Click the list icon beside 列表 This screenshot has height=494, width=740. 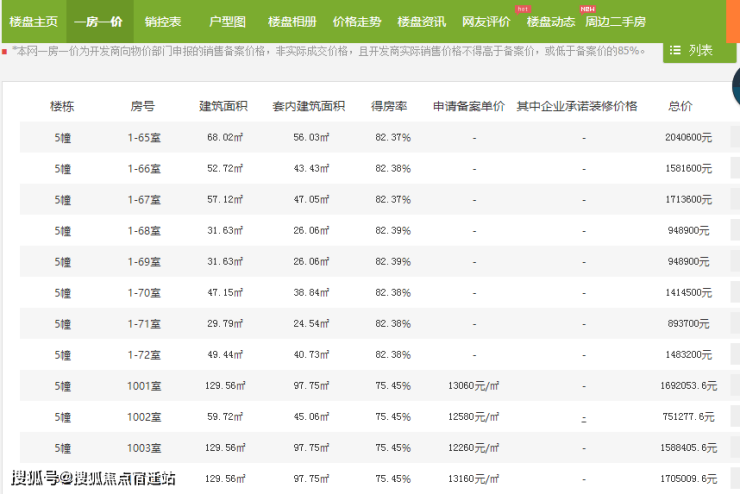[675, 50]
